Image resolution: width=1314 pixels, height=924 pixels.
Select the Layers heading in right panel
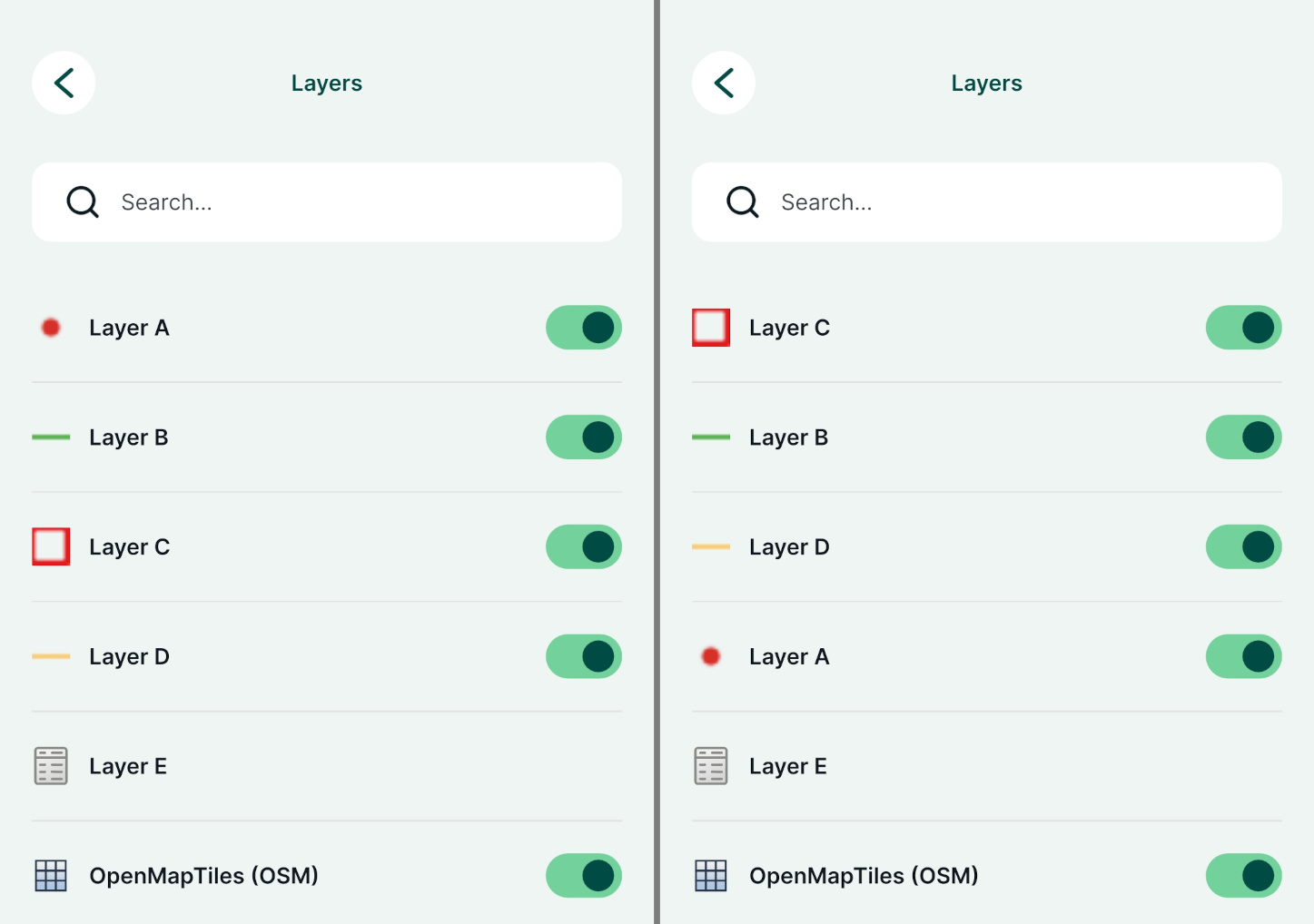[986, 83]
